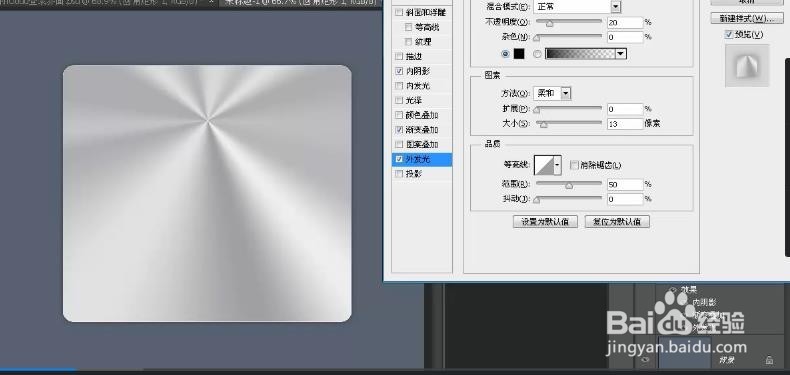790x375 pixels.
Task: Uncheck the 内阴影 (Inner Shadow) style
Action: [x=399, y=71]
